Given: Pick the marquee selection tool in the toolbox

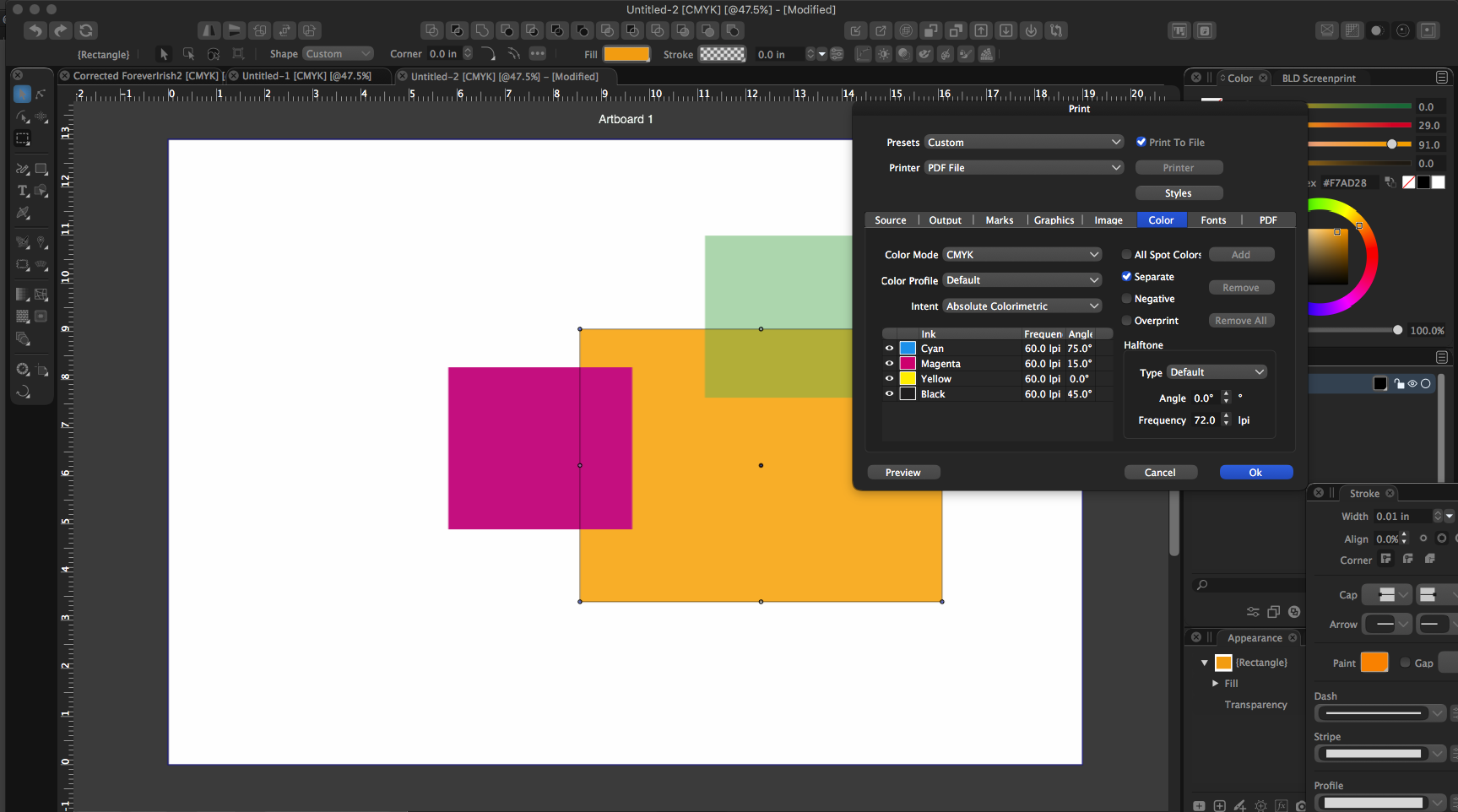Looking at the screenshot, I should (23, 138).
